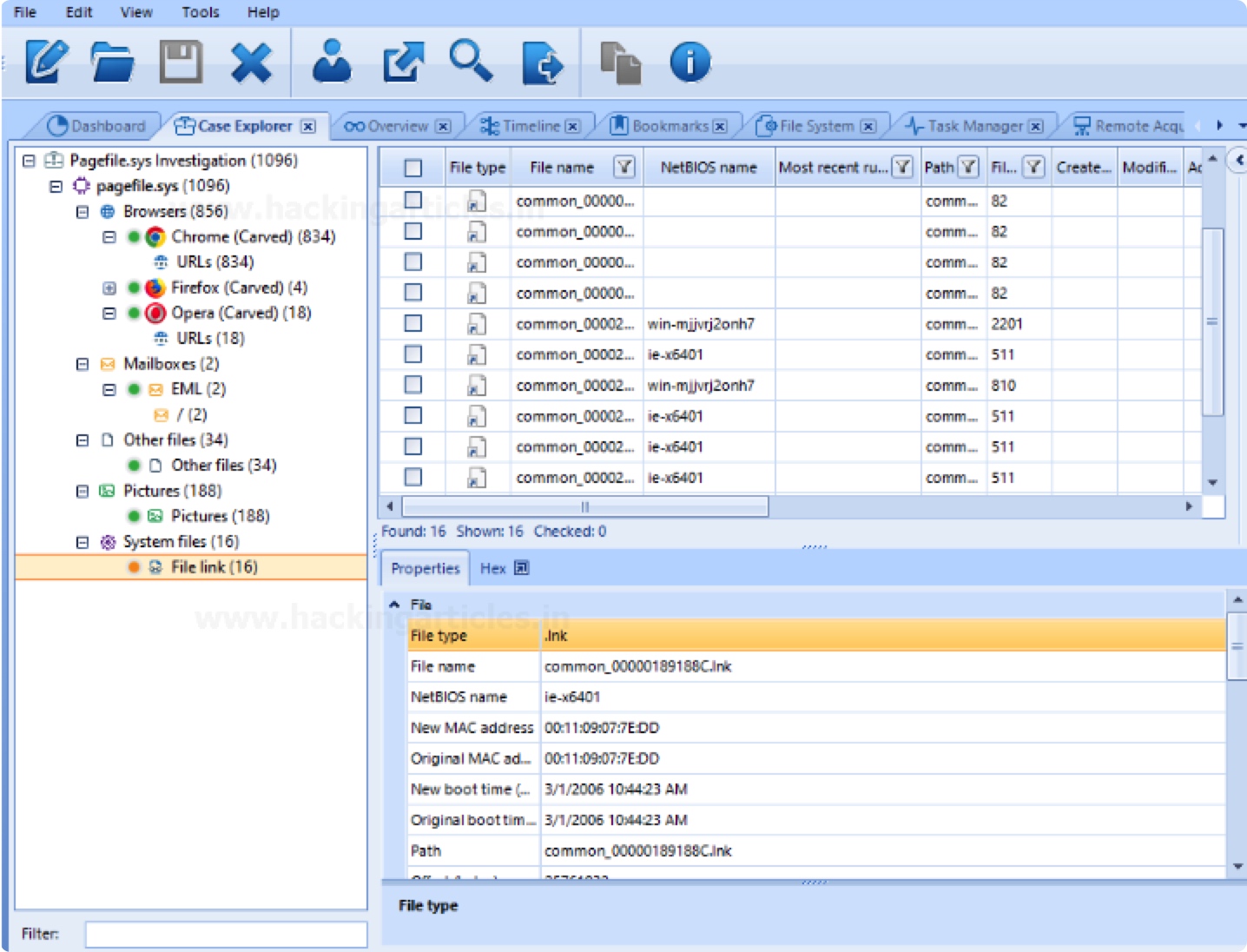Image resolution: width=1247 pixels, height=952 pixels.
Task: Click the filter icon on File name column
Action: point(624,166)
